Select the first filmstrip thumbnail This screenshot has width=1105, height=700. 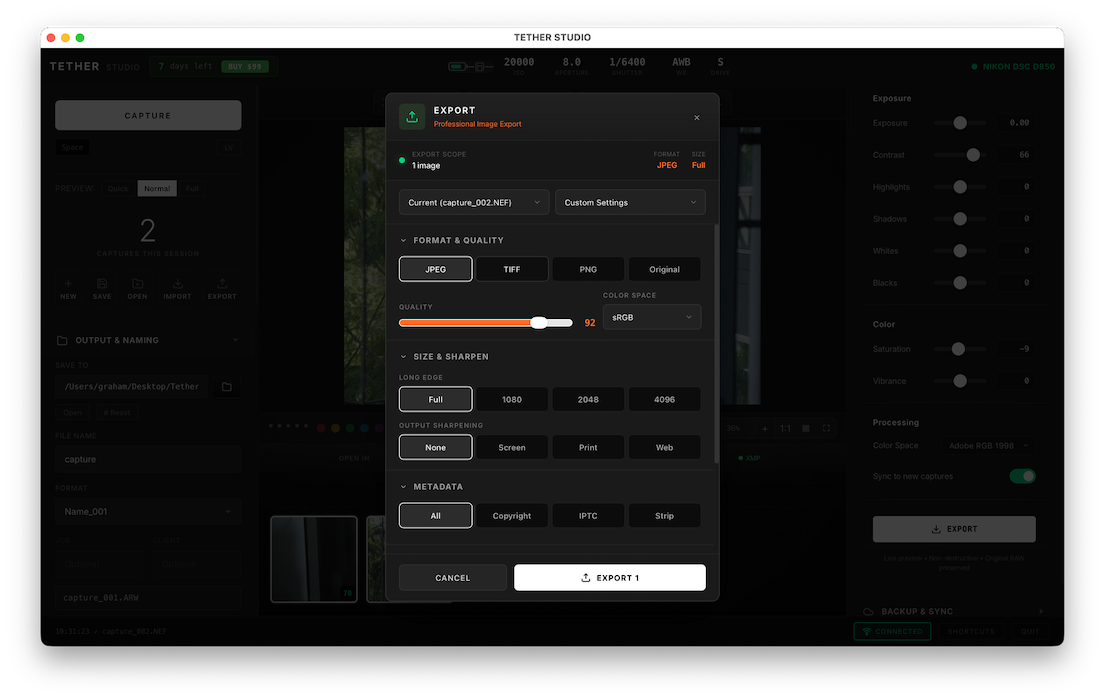(314, 559)
